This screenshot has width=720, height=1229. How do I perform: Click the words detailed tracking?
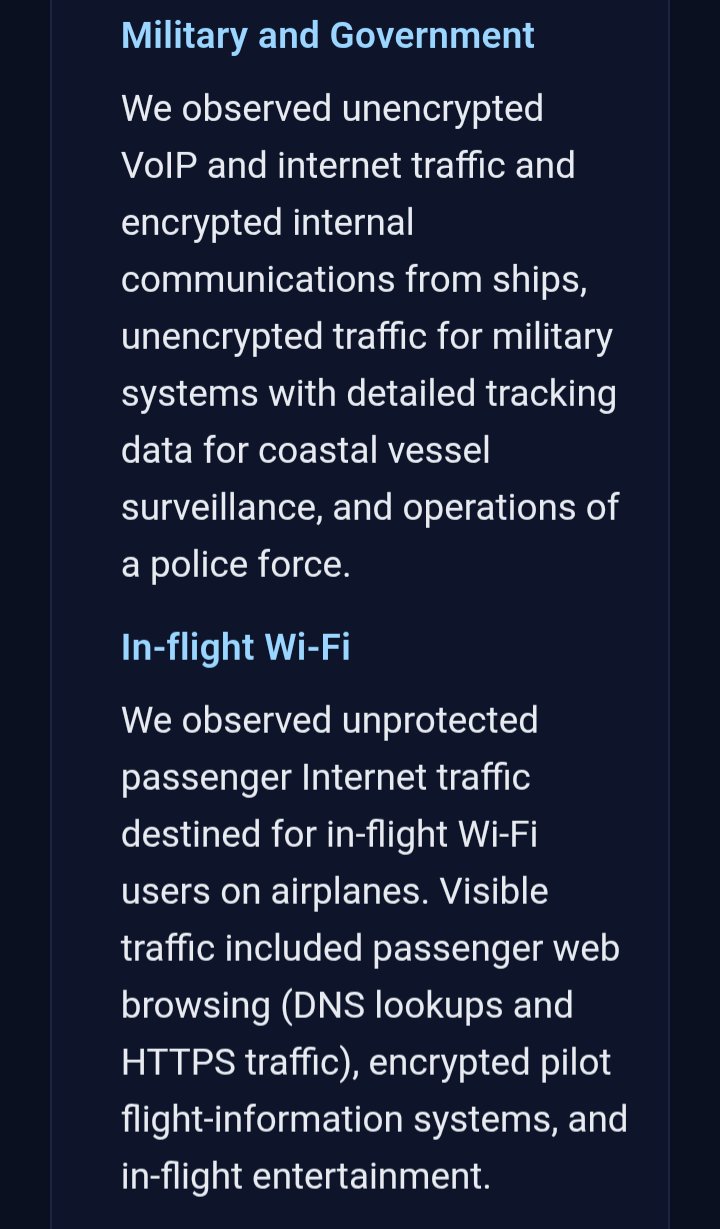coord(481,394)
